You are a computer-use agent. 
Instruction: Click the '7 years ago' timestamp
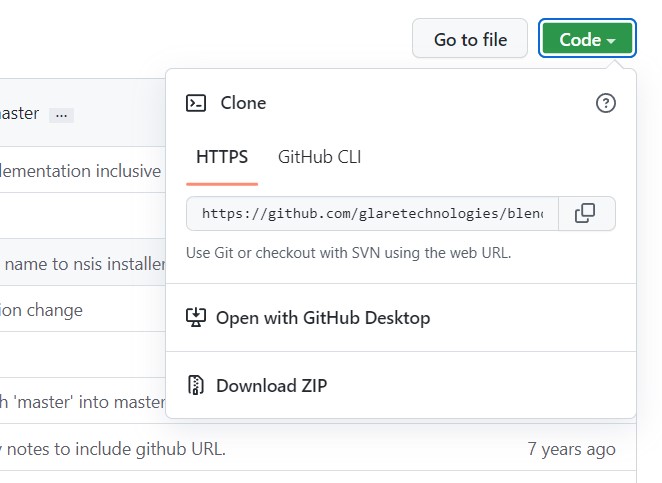pyautogui.click(x=571, y=449)
